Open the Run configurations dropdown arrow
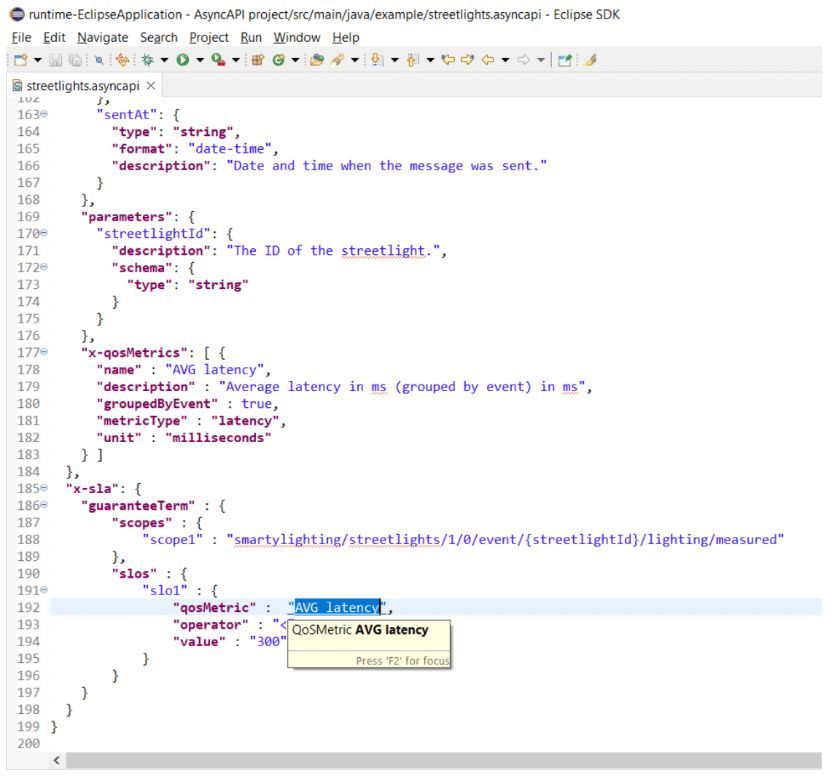 click(200, 60)
